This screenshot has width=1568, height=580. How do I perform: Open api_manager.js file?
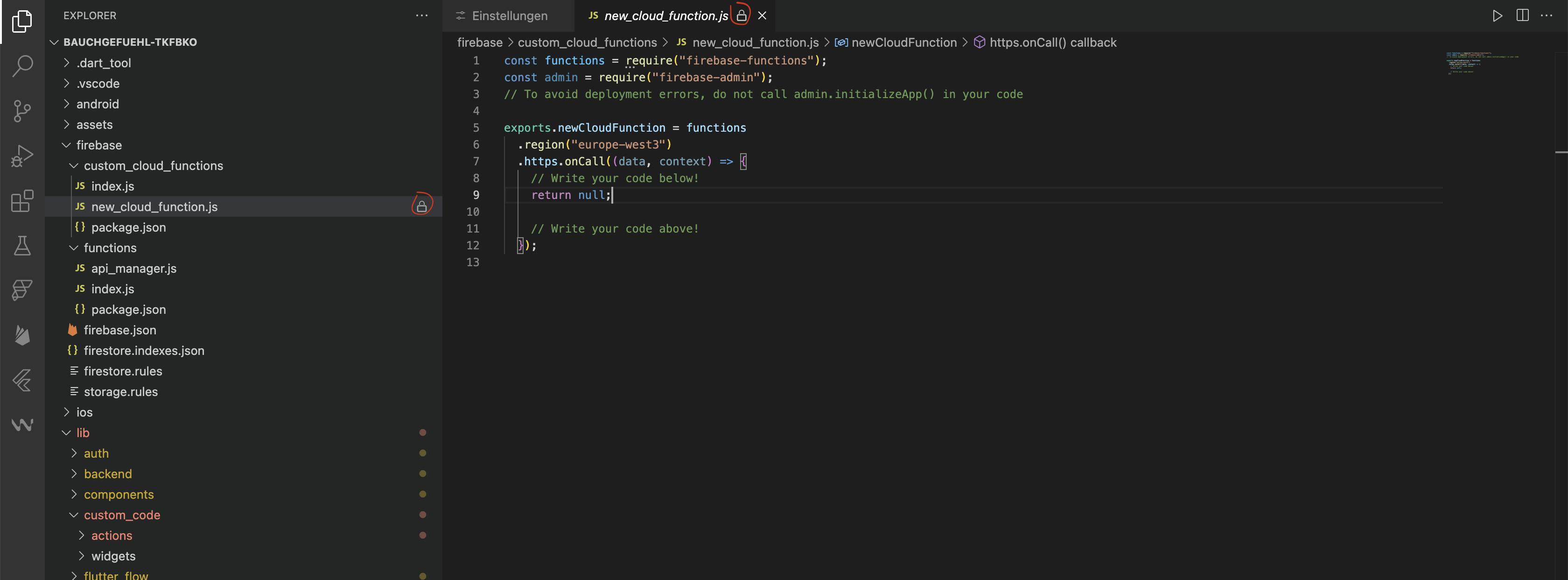(x=133, y=268)
